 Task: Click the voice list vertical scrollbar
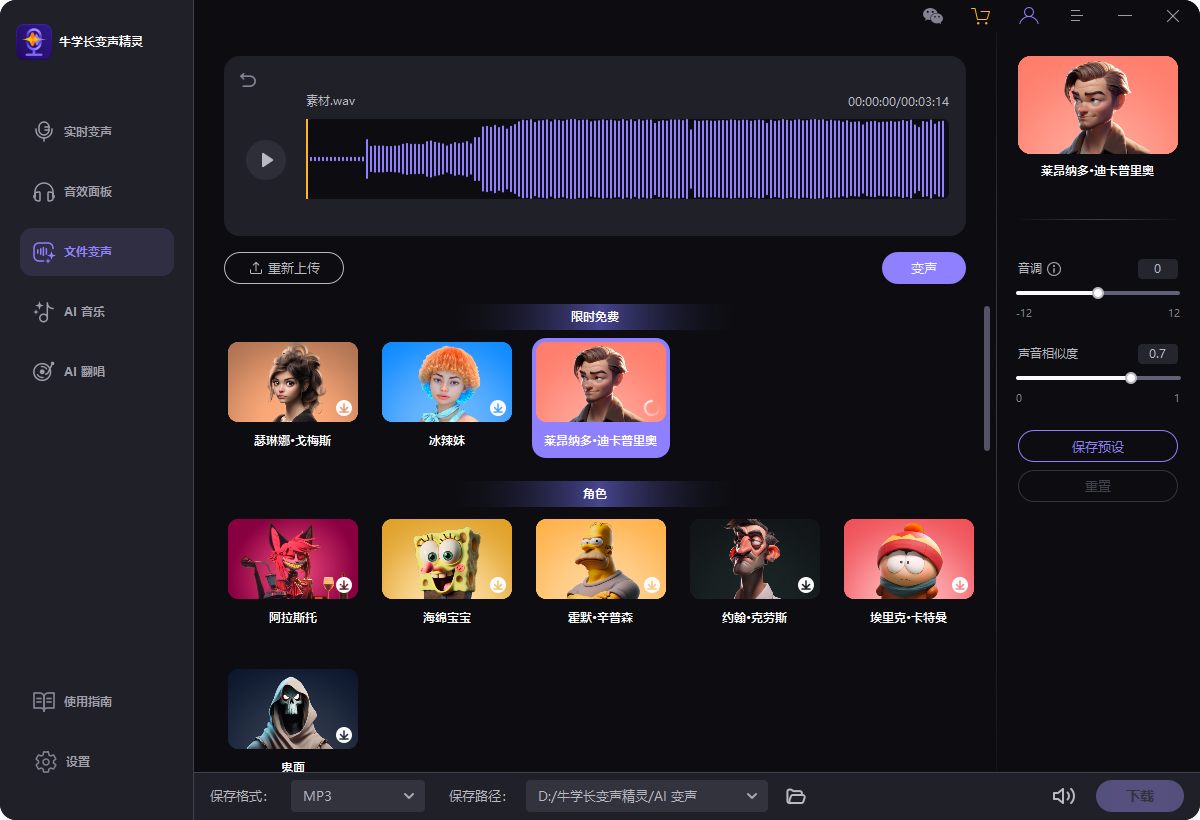[987, 378]
